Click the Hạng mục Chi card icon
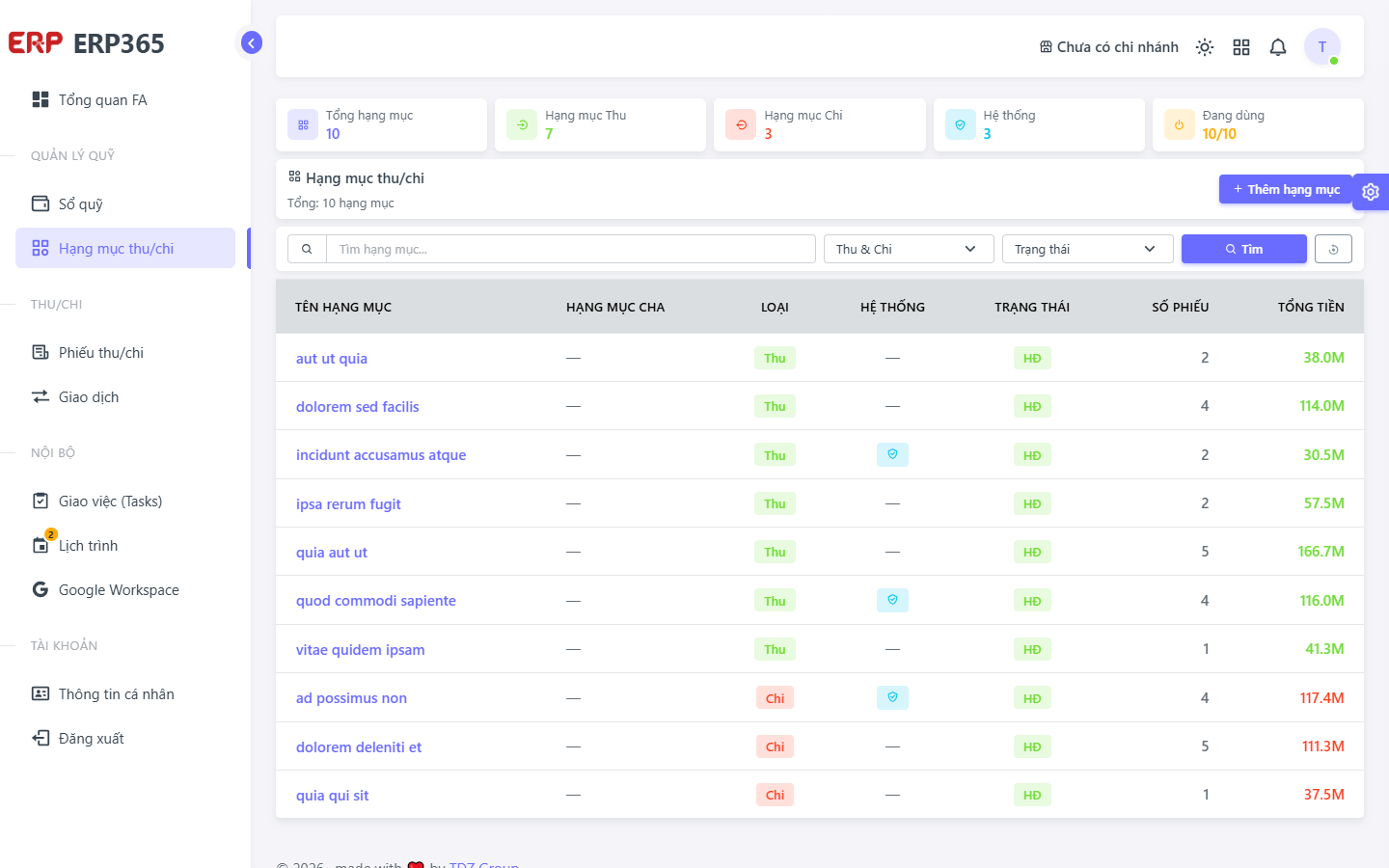Viewport: 1389px width, 868px height. click(741, 124)
